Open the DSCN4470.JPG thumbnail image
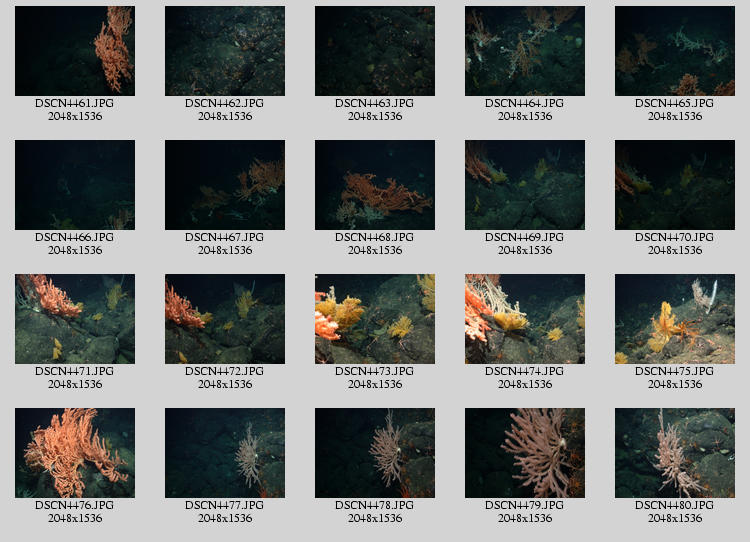 [x=675, y=185]
